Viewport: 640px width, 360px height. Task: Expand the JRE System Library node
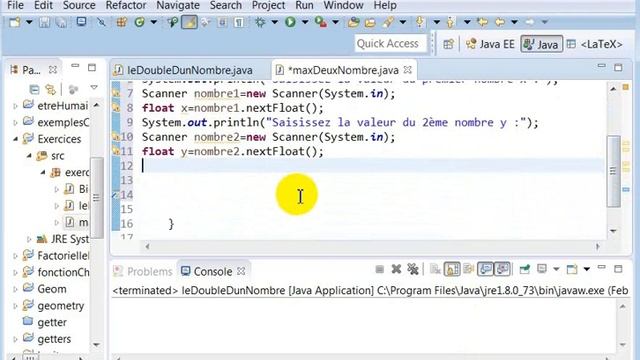(x=29, y=239)
